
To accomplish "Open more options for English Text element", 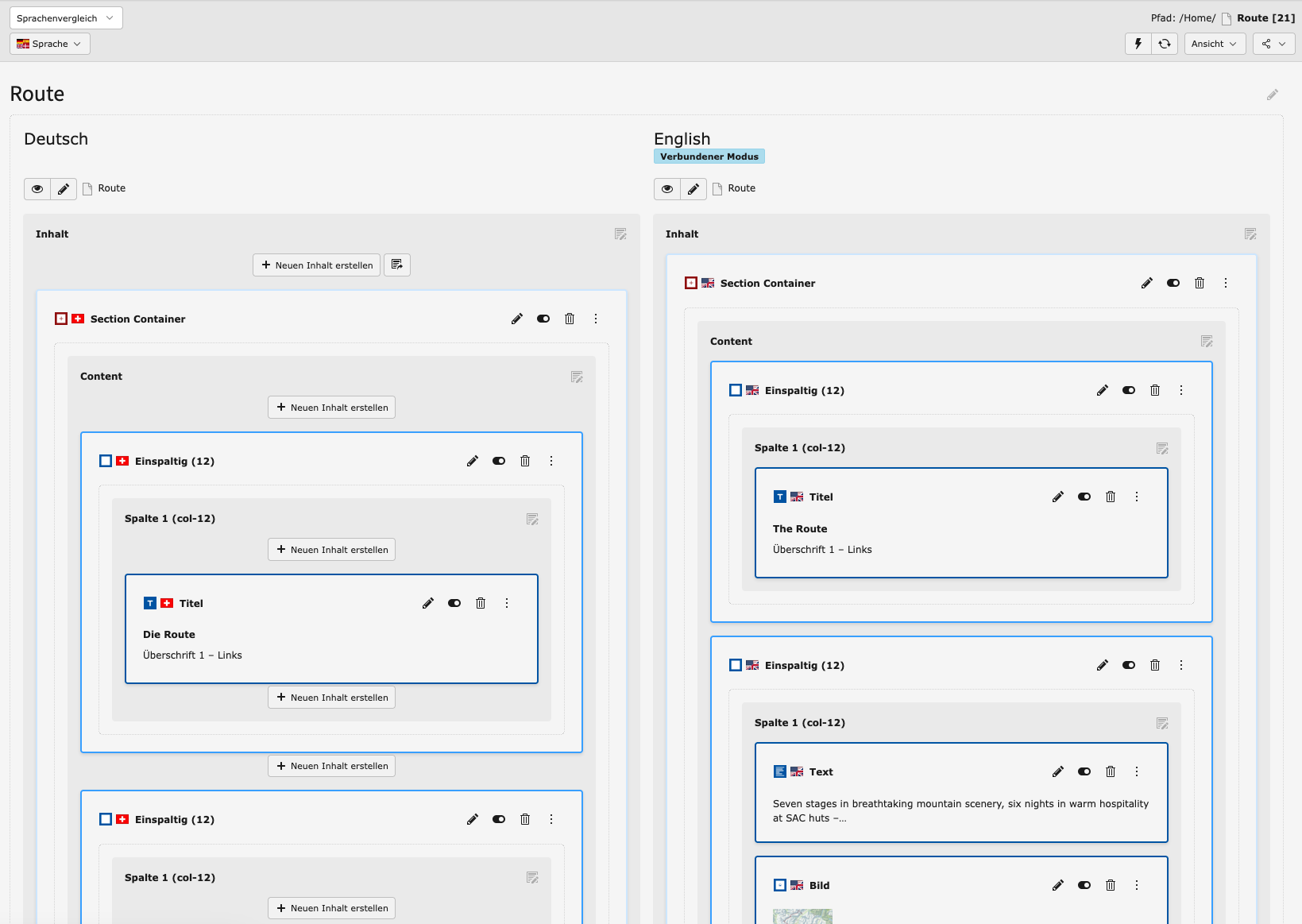I will [1137, 771].
